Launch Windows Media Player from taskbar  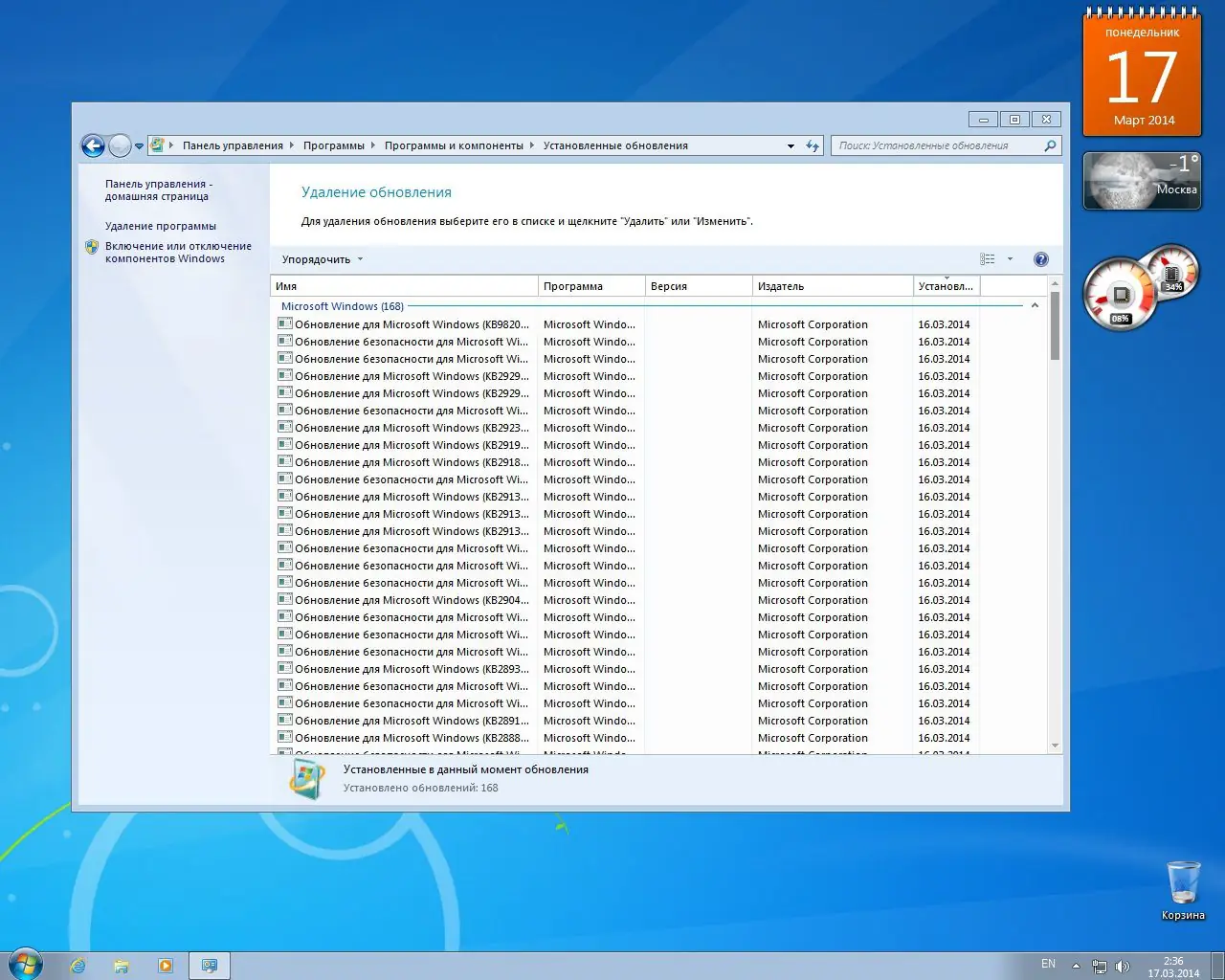[x=166, y=966]
